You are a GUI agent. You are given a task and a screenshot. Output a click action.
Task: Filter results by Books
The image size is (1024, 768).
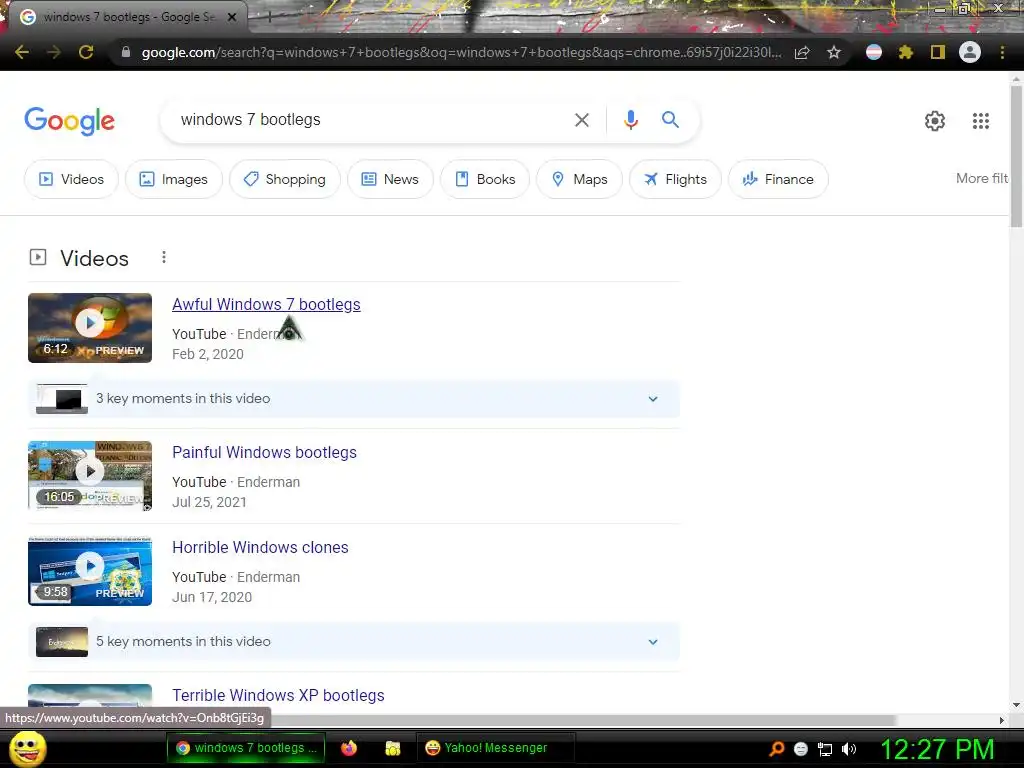(485, 179)
